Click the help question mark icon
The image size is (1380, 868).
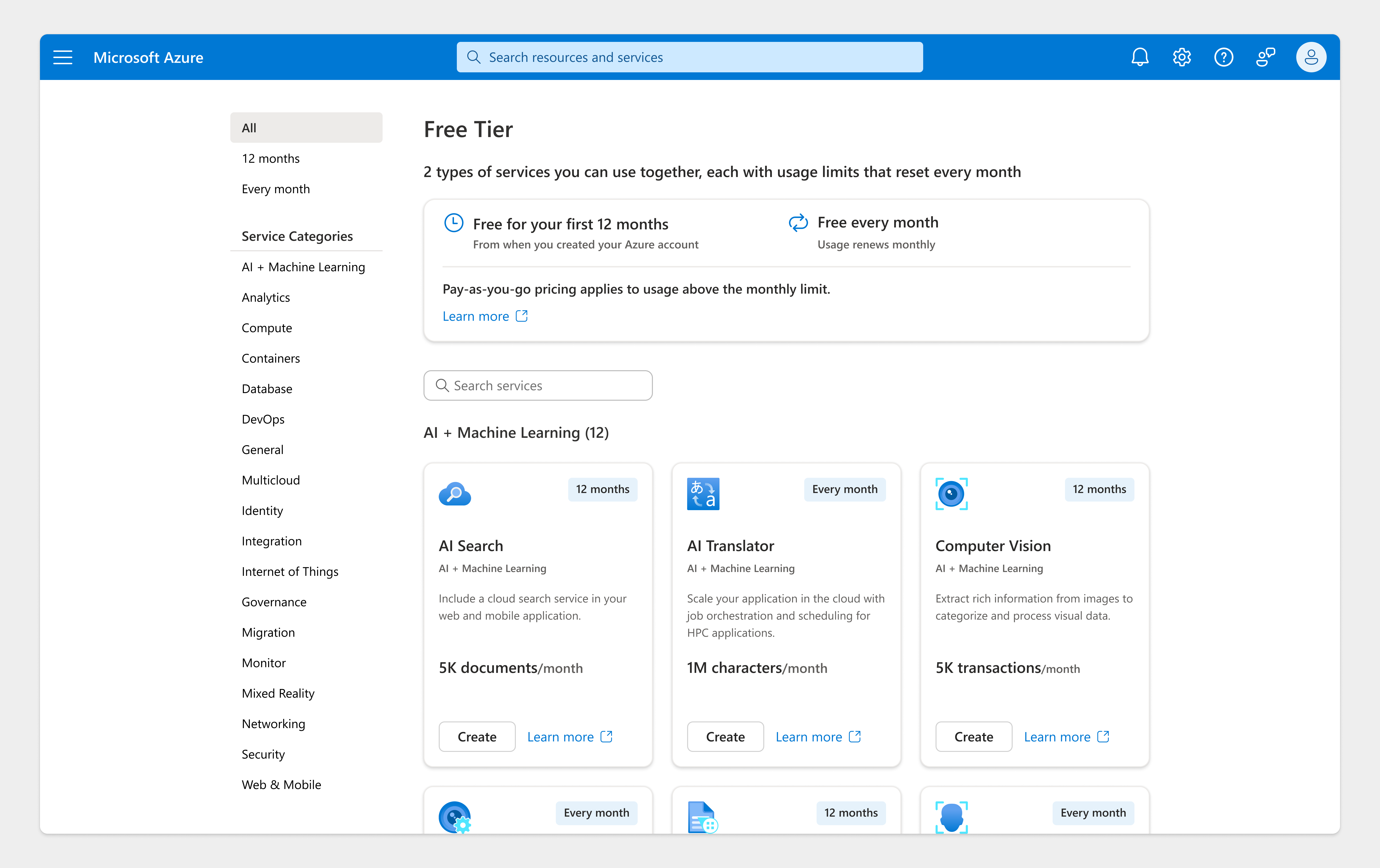[x=1223, y=57]
